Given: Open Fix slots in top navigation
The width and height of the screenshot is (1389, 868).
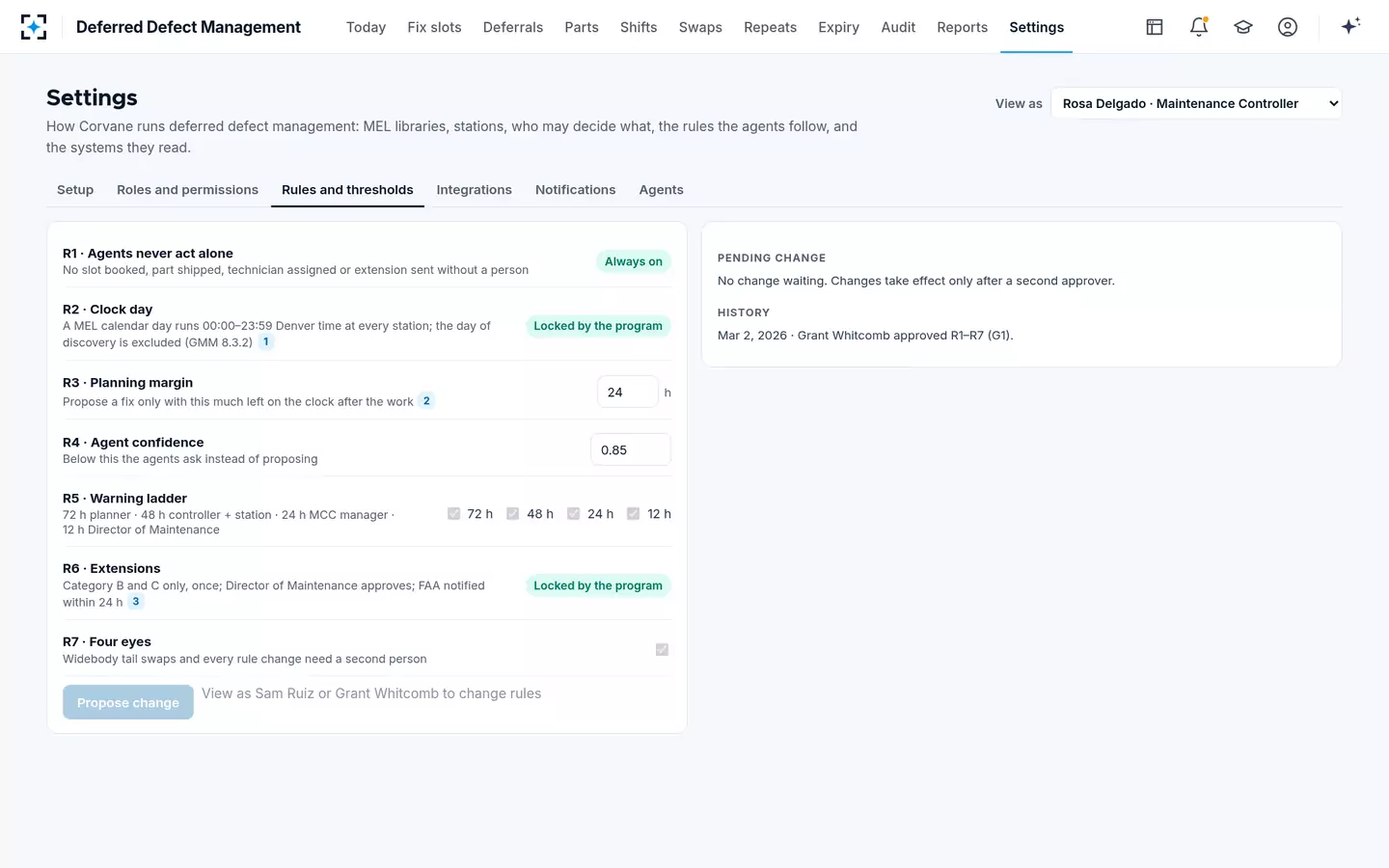Looking at the screenshot, I should click(434, 27).
